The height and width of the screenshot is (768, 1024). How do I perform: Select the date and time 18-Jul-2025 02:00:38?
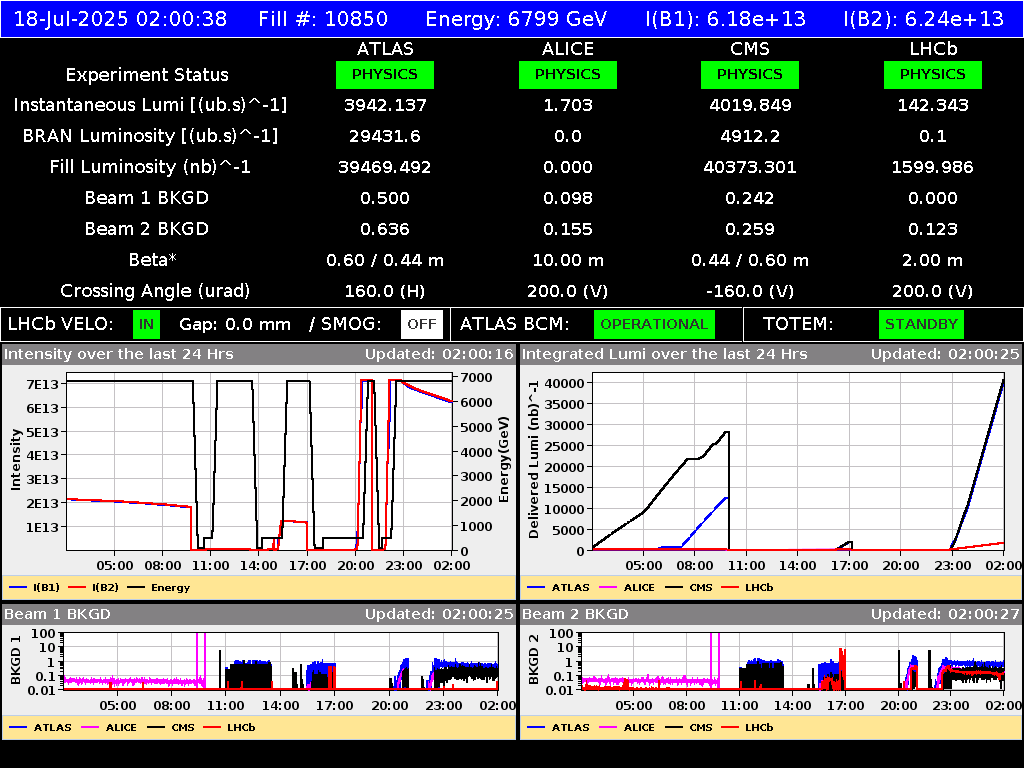(x=120, y=19)
